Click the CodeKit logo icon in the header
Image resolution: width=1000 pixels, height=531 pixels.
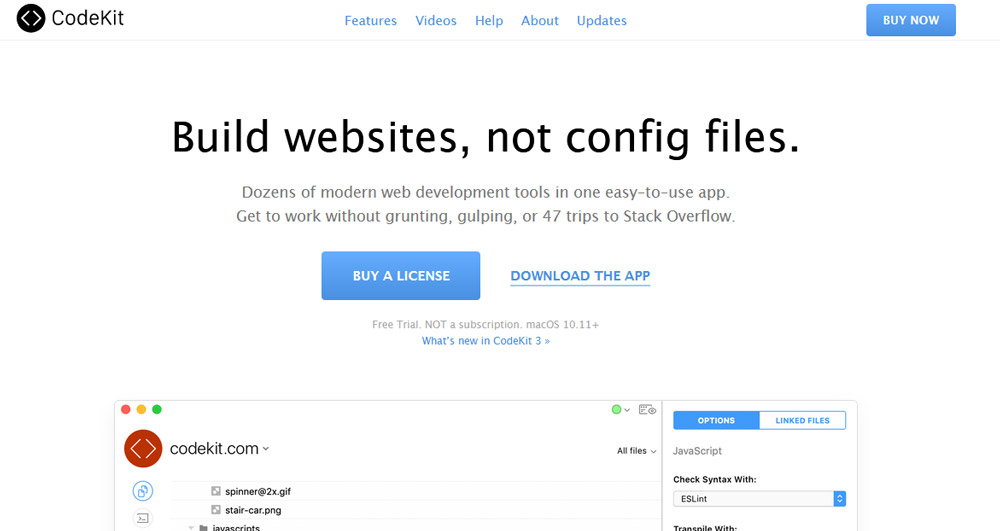coord(31,18)
